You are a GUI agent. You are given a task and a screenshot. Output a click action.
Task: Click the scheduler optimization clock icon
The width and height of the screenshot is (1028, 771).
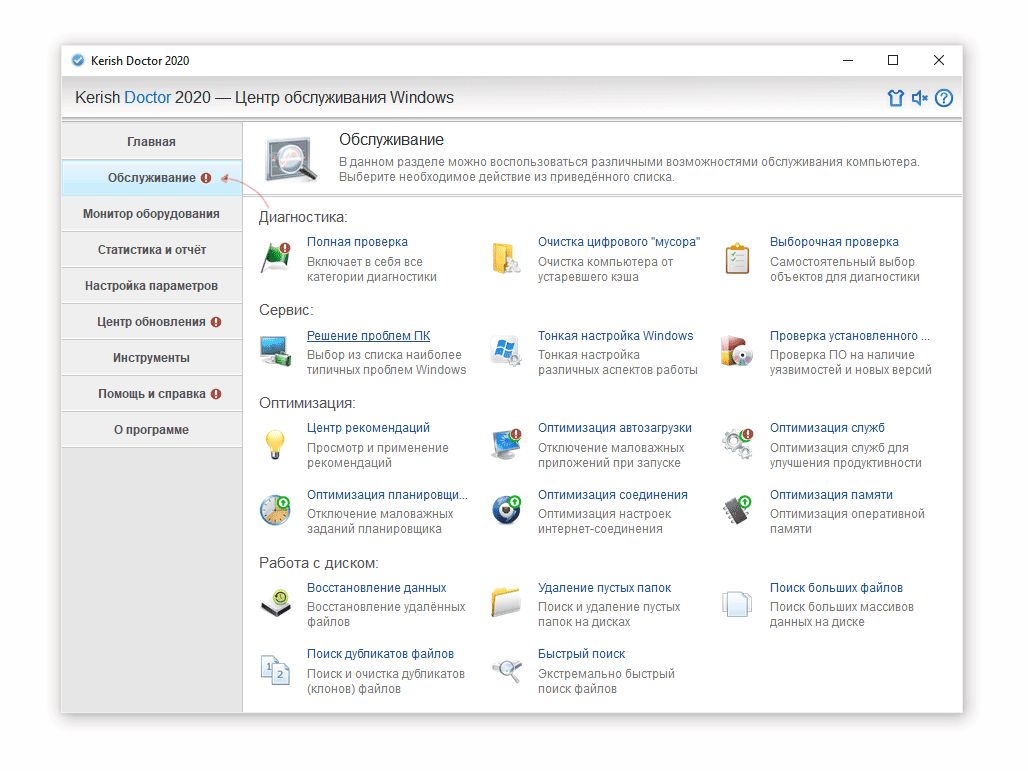276,511
